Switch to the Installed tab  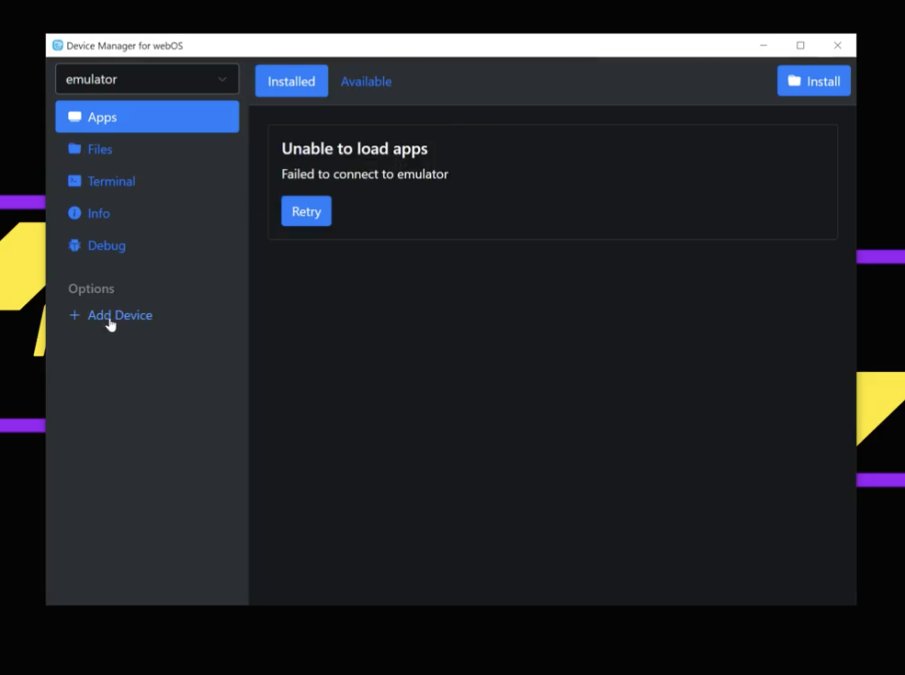tap(291, 81)
